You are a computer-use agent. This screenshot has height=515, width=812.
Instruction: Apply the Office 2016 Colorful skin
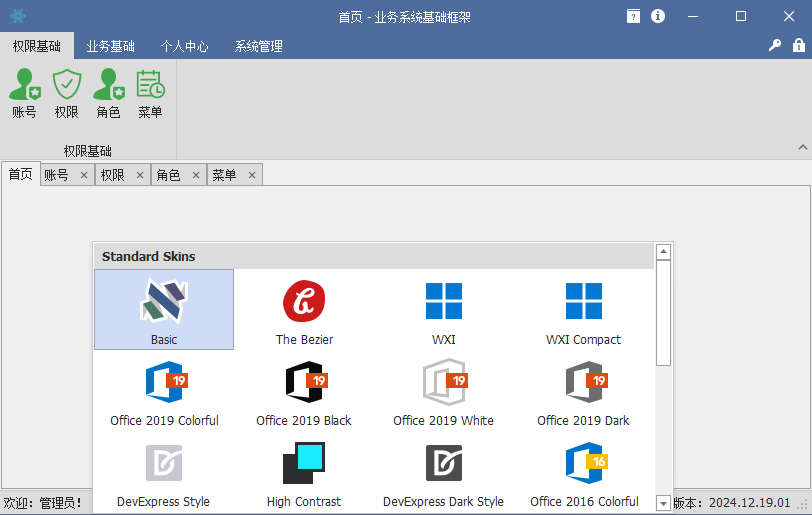(x=584, y=473)
